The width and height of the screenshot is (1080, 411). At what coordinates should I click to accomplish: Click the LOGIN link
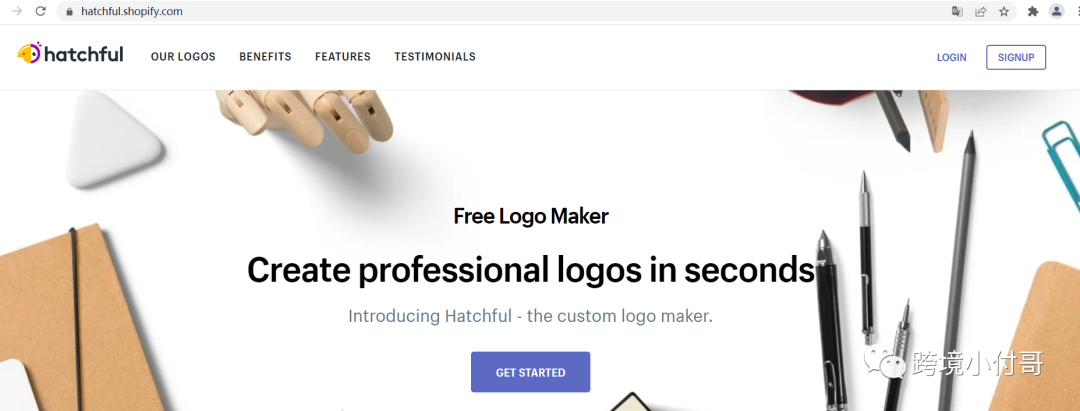pos(951,58)
